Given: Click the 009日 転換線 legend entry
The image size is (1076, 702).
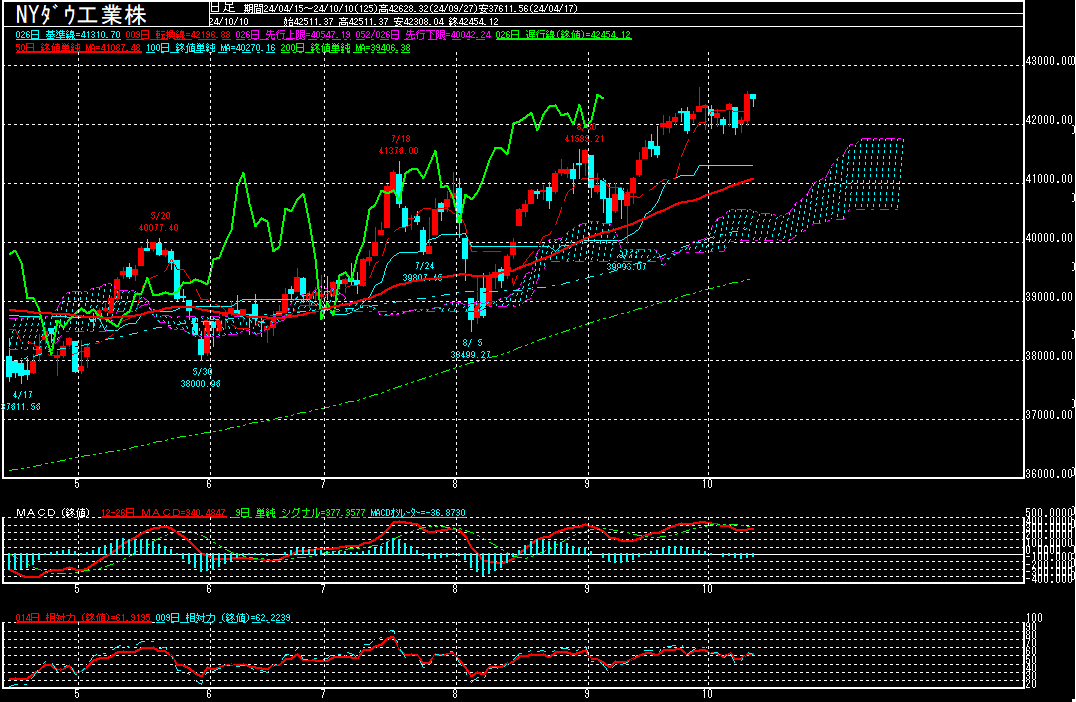Looking at the screenshot, I should coord(178,34).
